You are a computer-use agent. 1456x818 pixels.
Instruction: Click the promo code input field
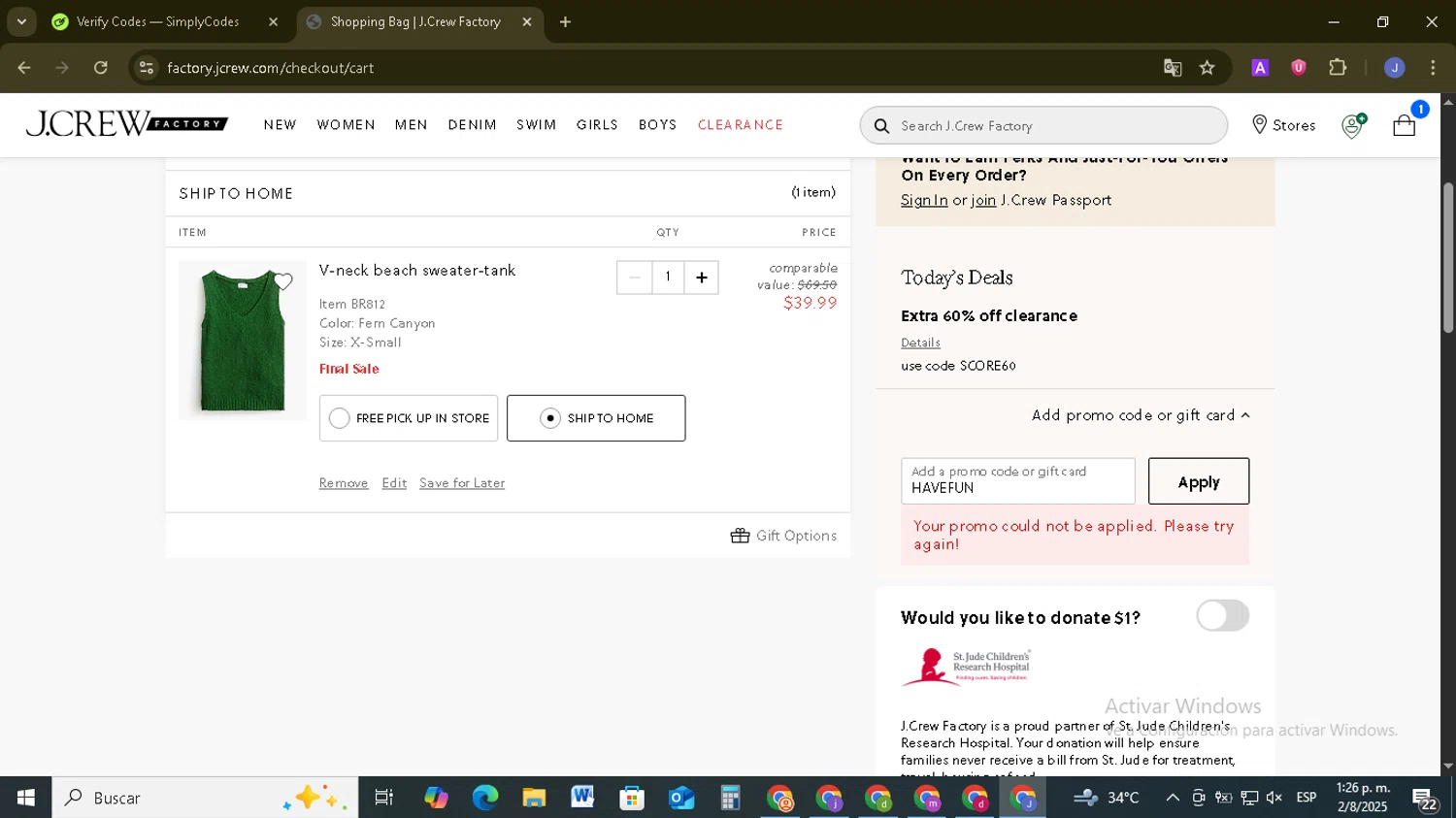1018,481
